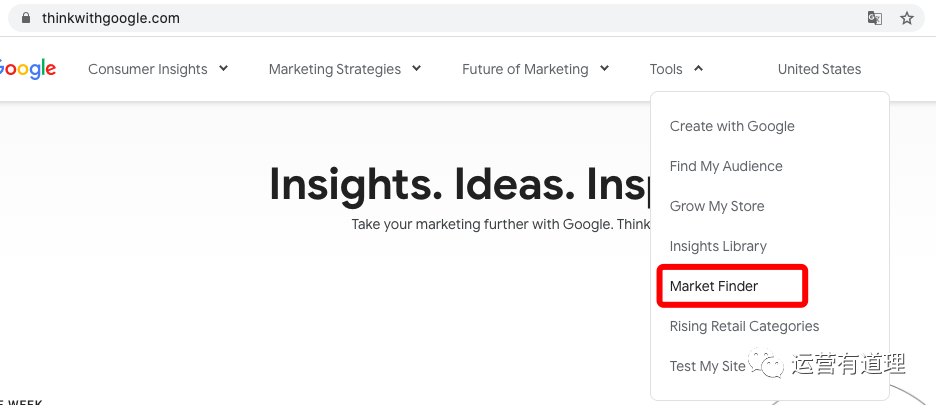Image resolution: width=936 pixels, height=405 pixels.
Task: Open Rising Retail Categories tool
Action: [744, 326]
